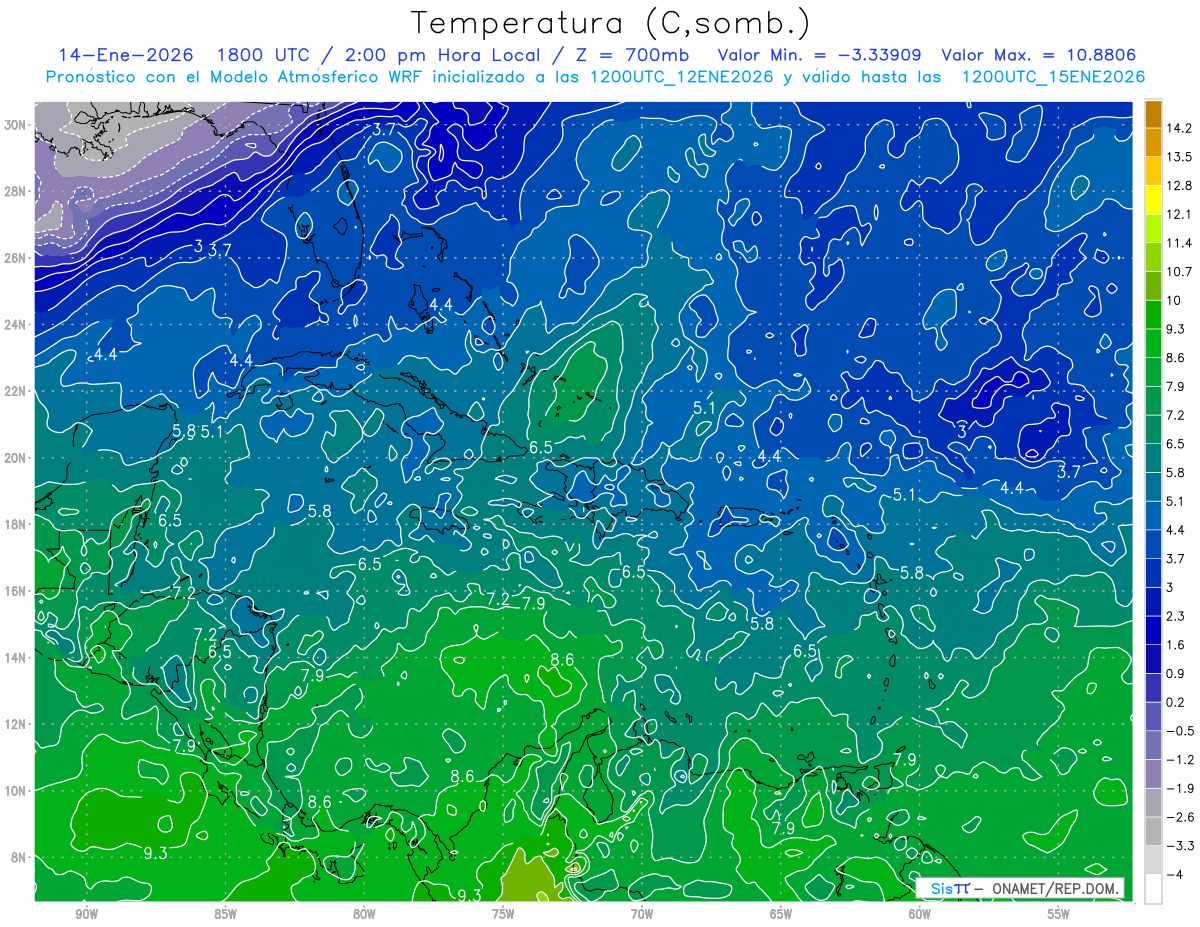Click the title "Temperatura (C,somb.)"
Screen dimensions: 1200x927
[x=610, y=22]
